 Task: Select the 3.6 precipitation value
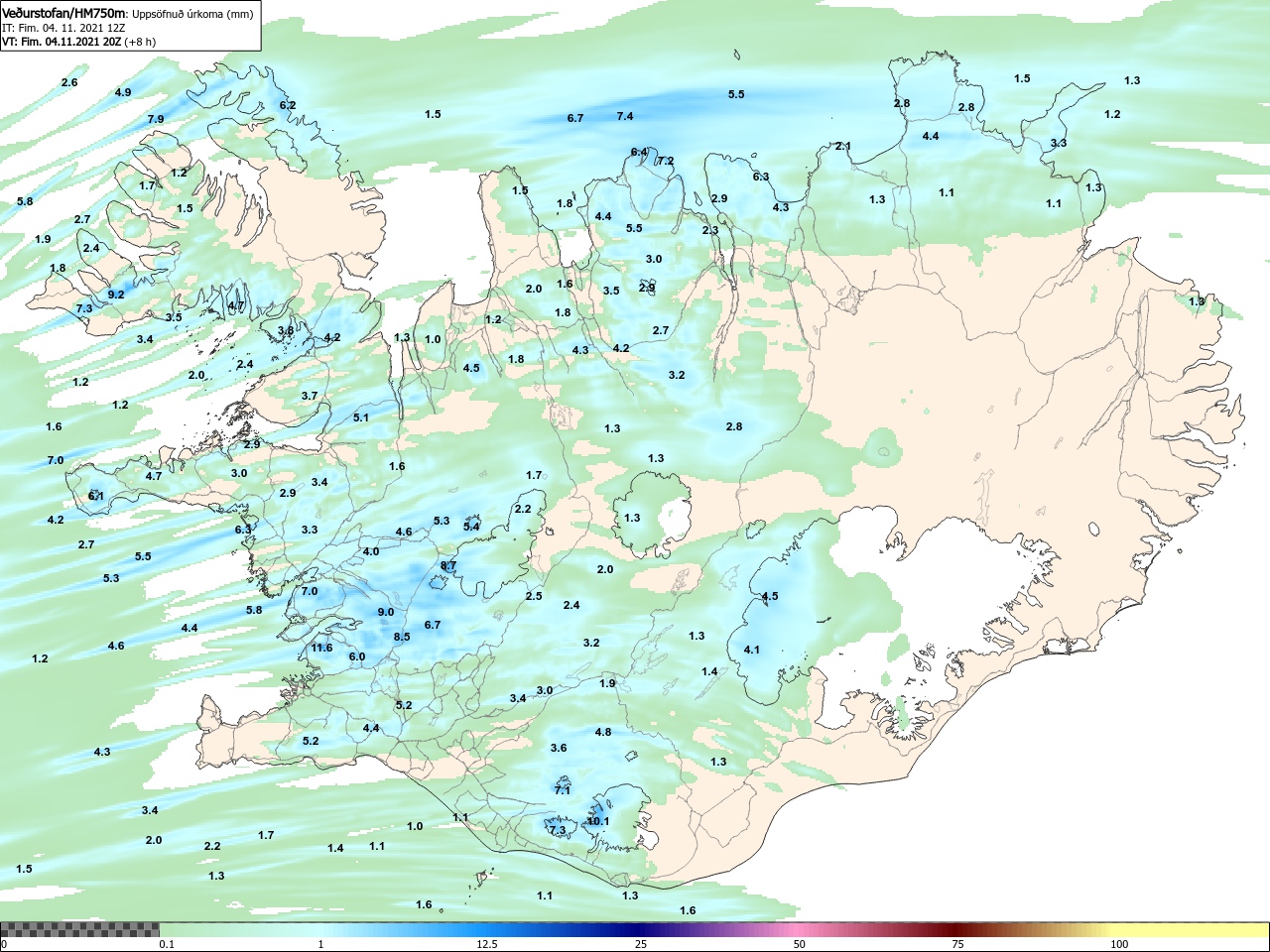[x=559, y=748]
